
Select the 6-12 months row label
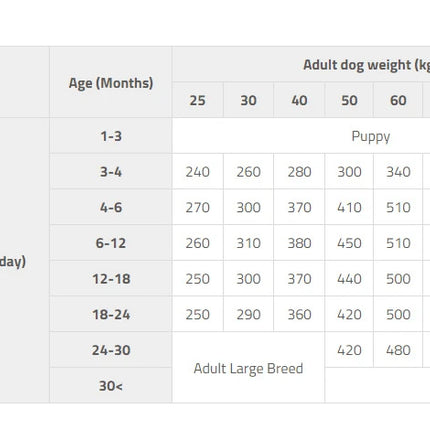click(111, 243)
